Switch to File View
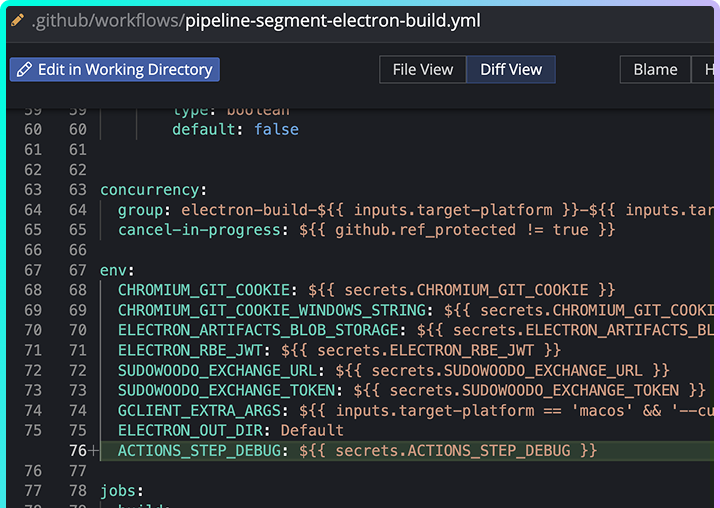Image resolution: width=720 pixels, height=508 pixels. point(422,70)
